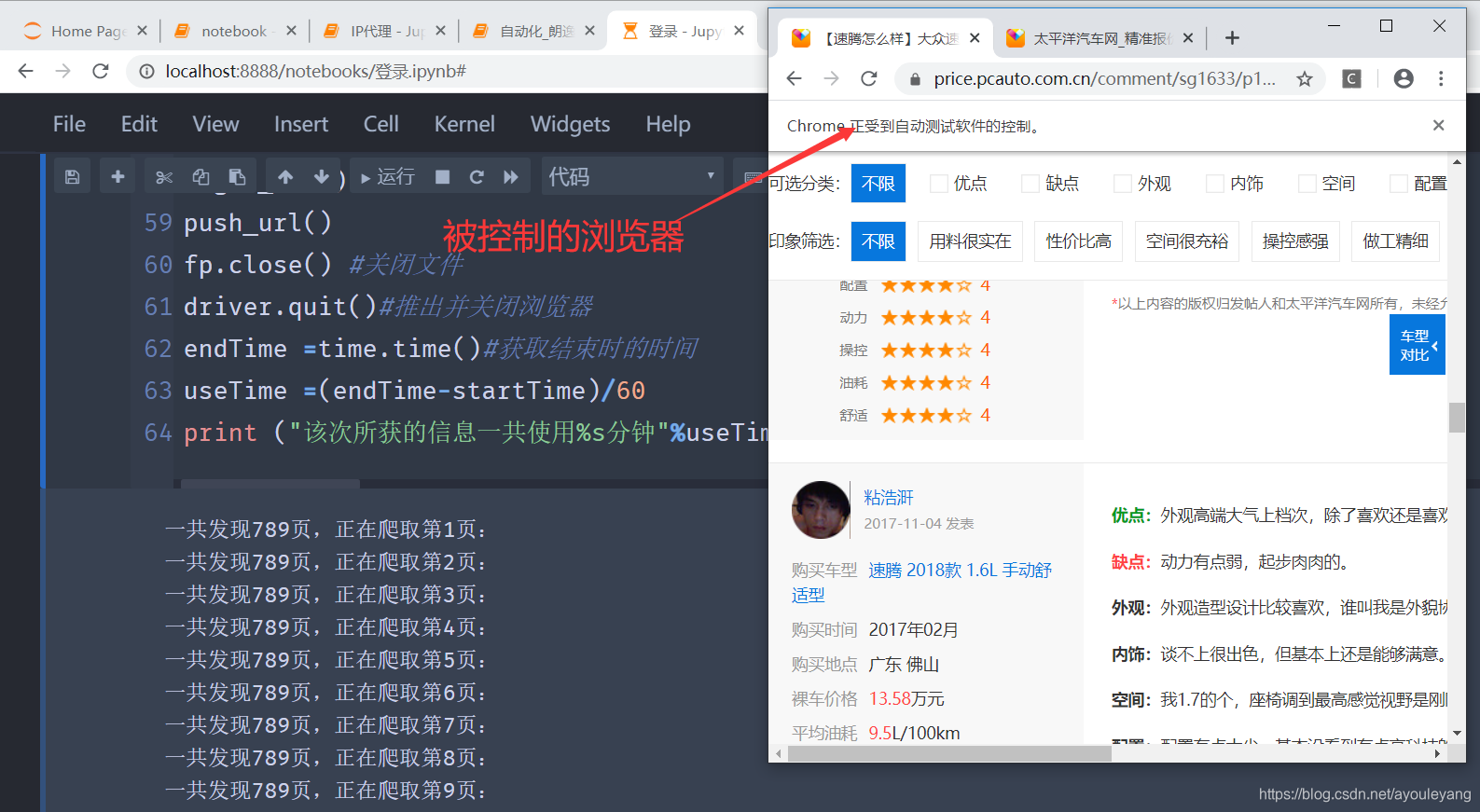Viewport: 1480px width, 812px height.
Task: Open the Help menu in Jupyter
Action: [x=668, y=124]
